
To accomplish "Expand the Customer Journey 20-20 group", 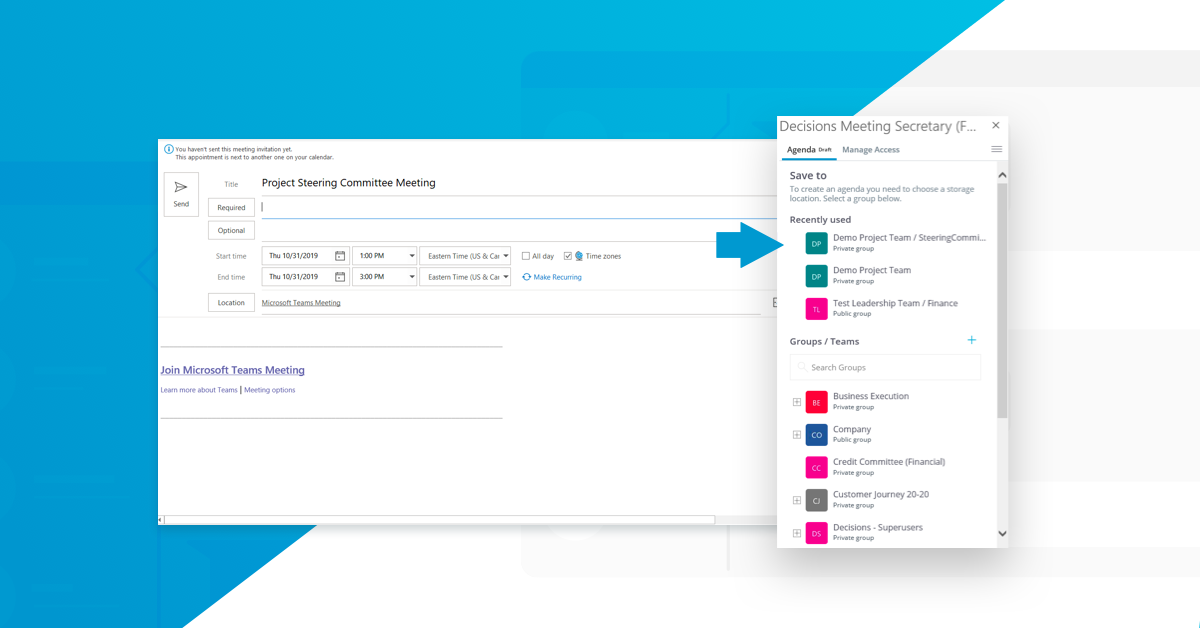I will [x=797, y=500].
